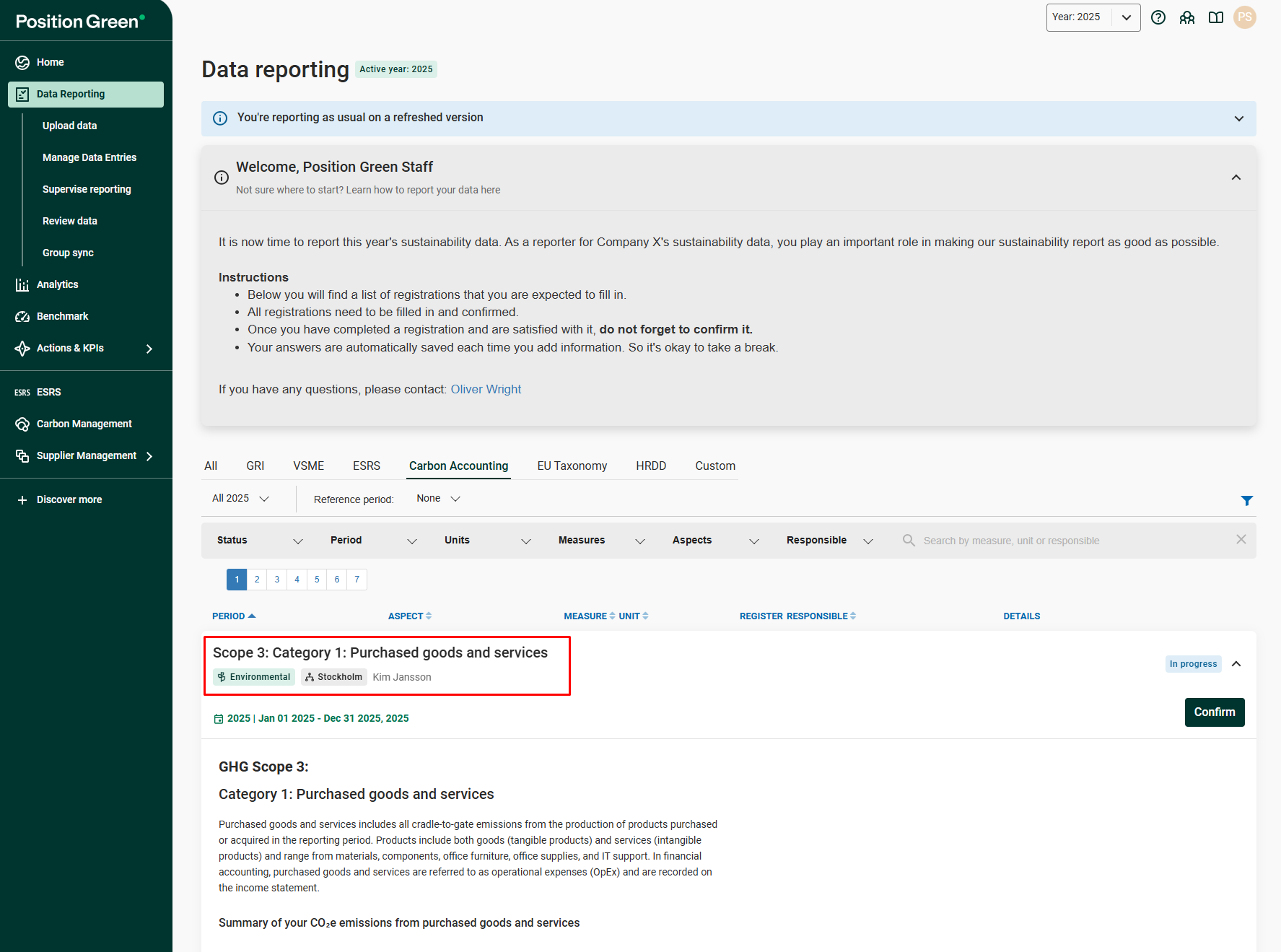Screen dimensions: 1281x952
Task: Click the blue filter funnel icon
Action: tap(1246, 500)
